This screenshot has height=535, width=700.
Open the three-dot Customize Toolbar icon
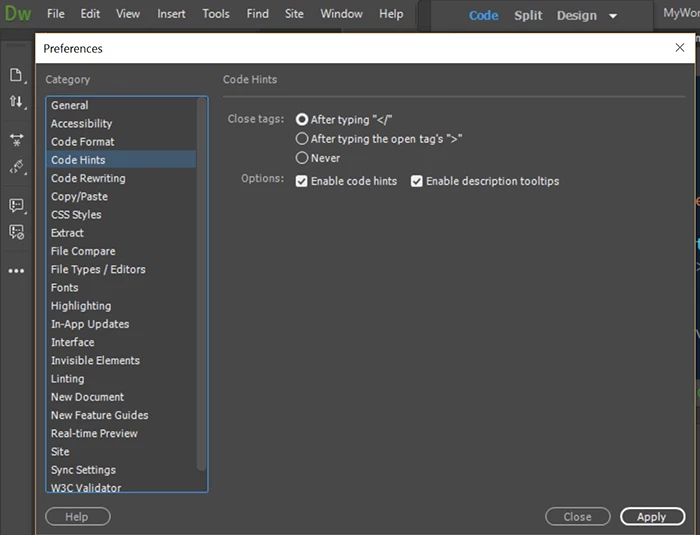coord(17,271)
